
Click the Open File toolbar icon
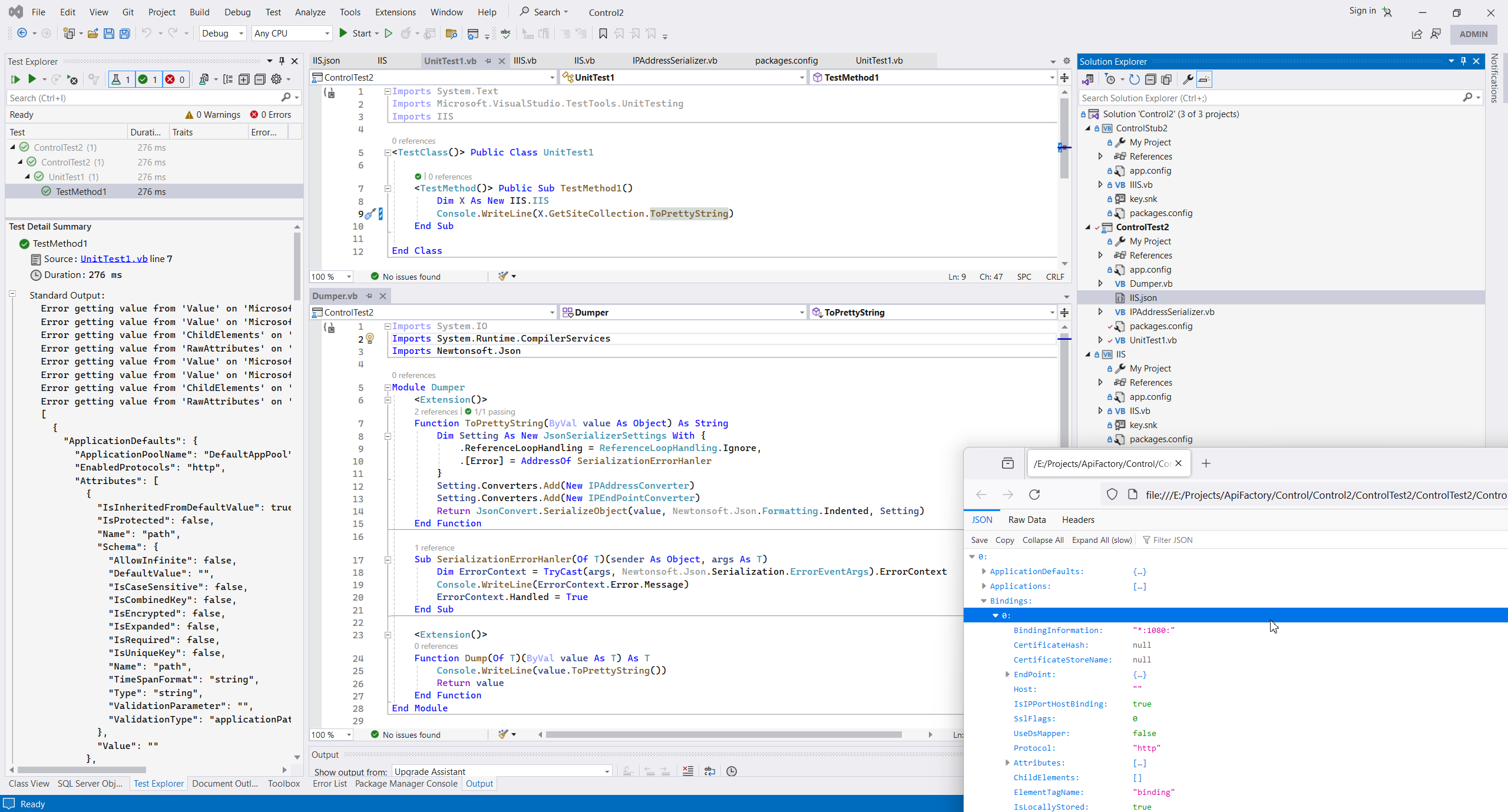(x=92, y=34)
